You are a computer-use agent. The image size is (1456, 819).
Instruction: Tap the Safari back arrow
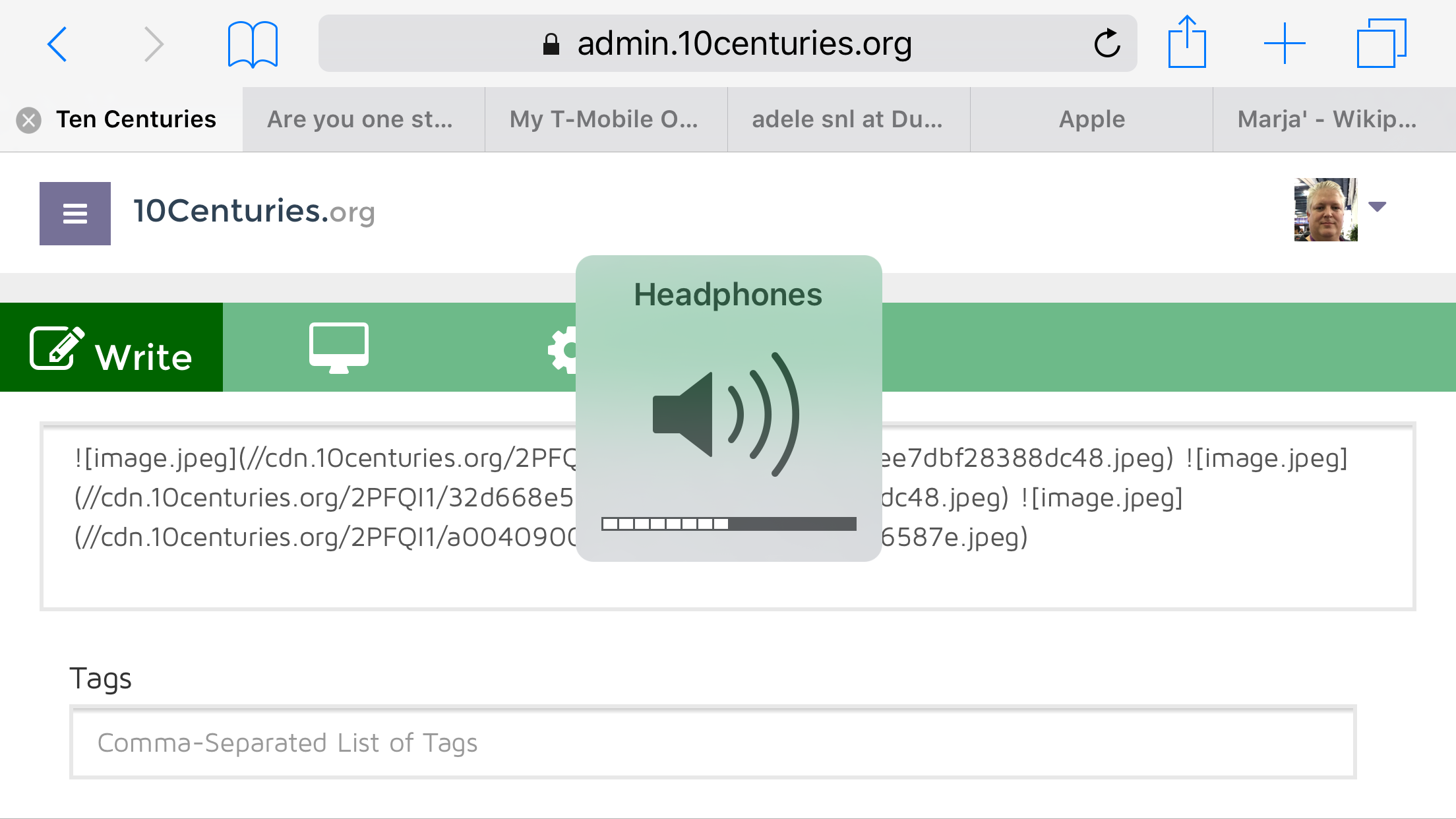pyautogui.click(x=57, y=44)
